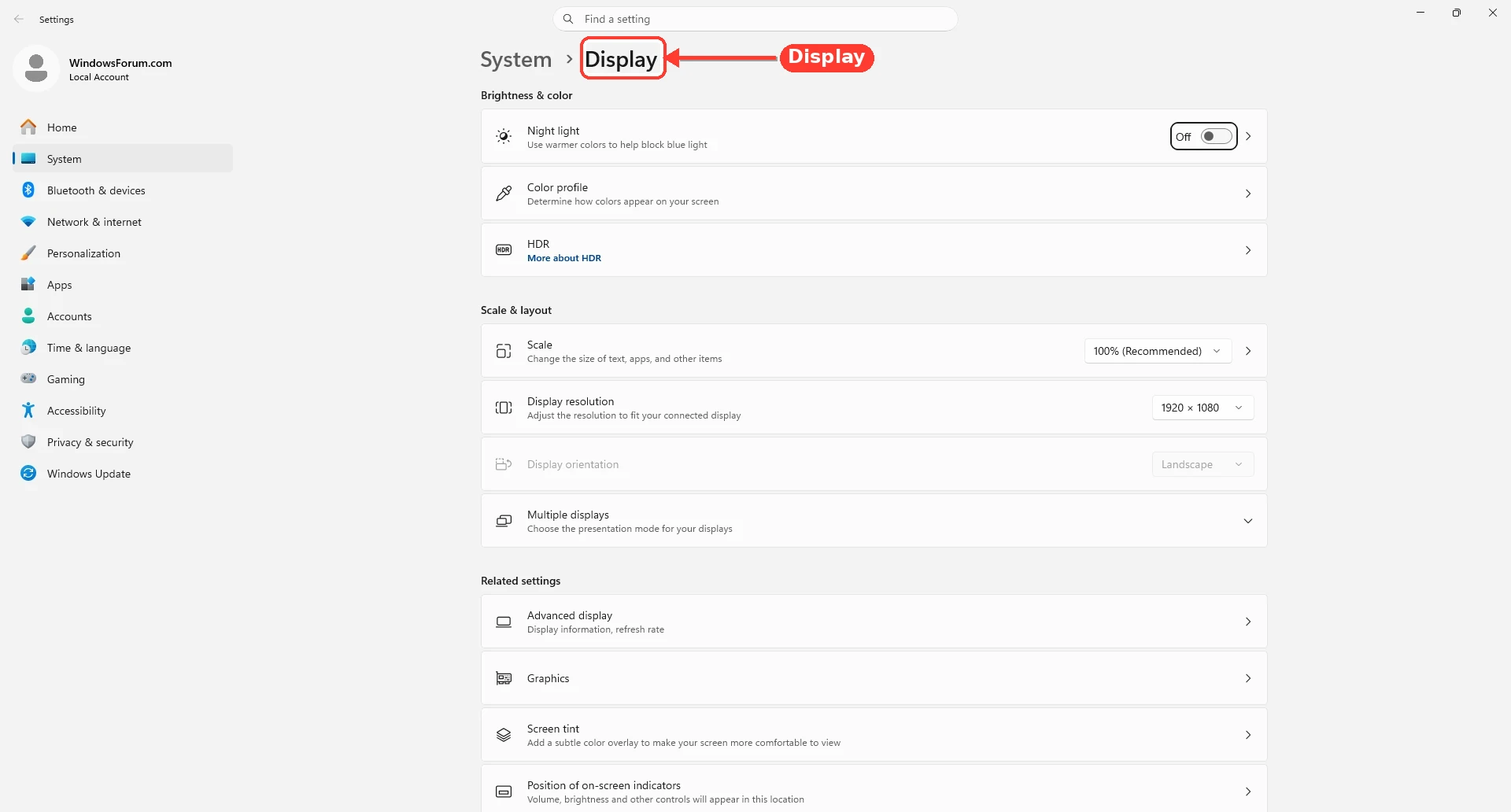Click the Bluetooth icon in the sidebar
The image size is (1511, 812).
point(28,190)
